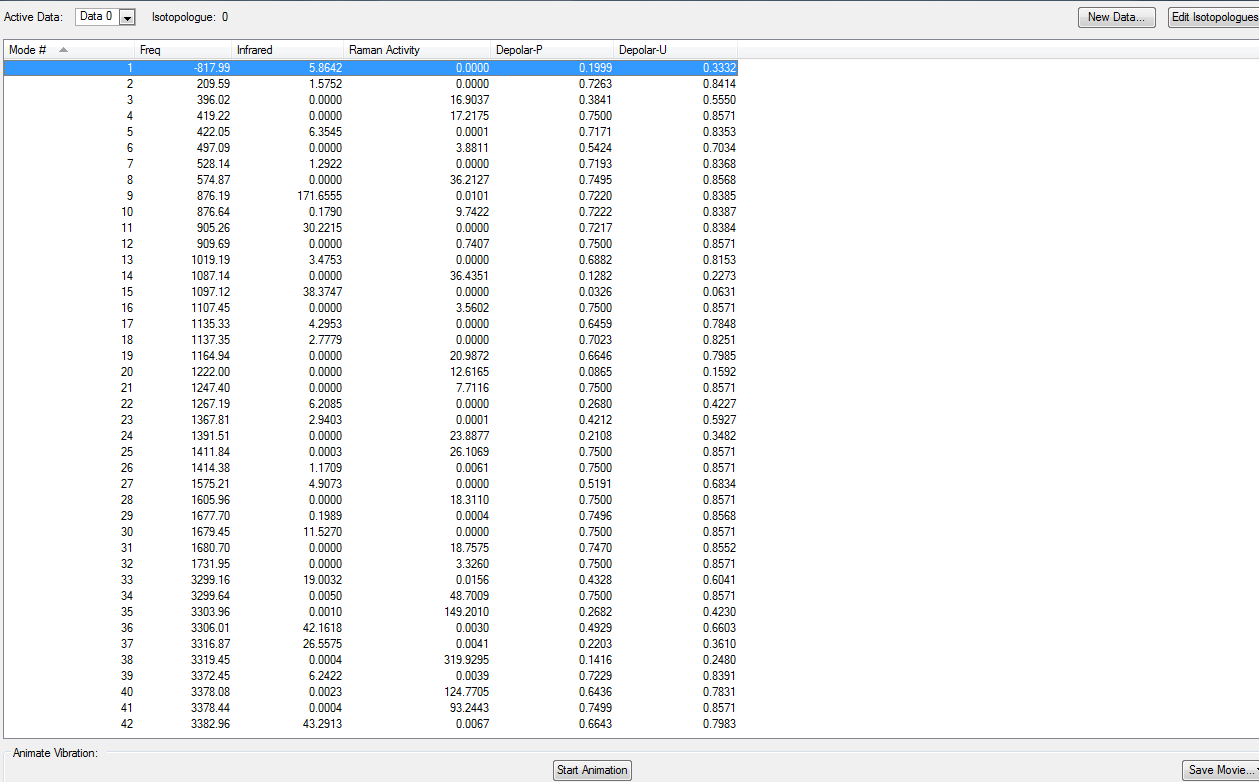Select the row with frequency 3306.01
Image resolution: width=1259 pixels, height=782 pixels.
[371, 628]
